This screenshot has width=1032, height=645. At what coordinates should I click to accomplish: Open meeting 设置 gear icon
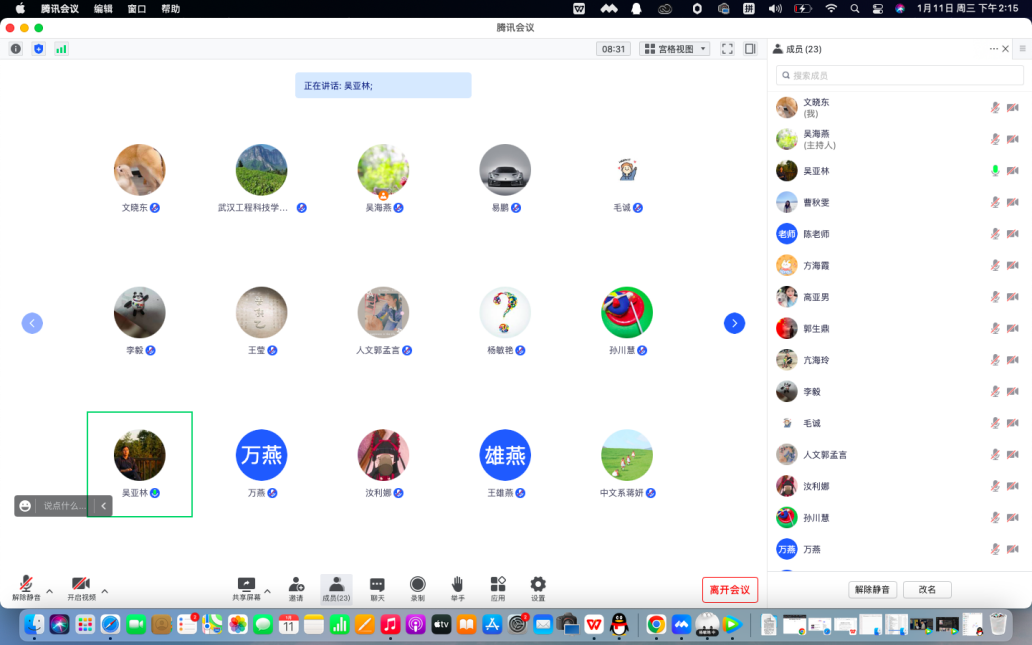coord(538,587)
